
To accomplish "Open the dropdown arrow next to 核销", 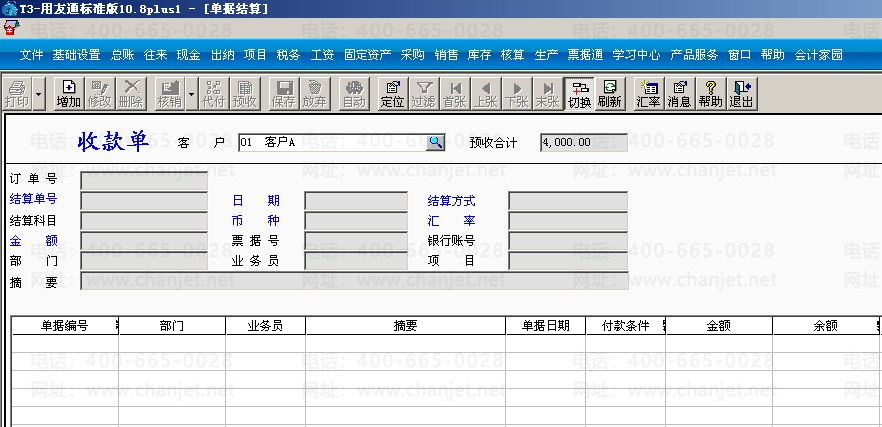I will [x=191, y=93].
